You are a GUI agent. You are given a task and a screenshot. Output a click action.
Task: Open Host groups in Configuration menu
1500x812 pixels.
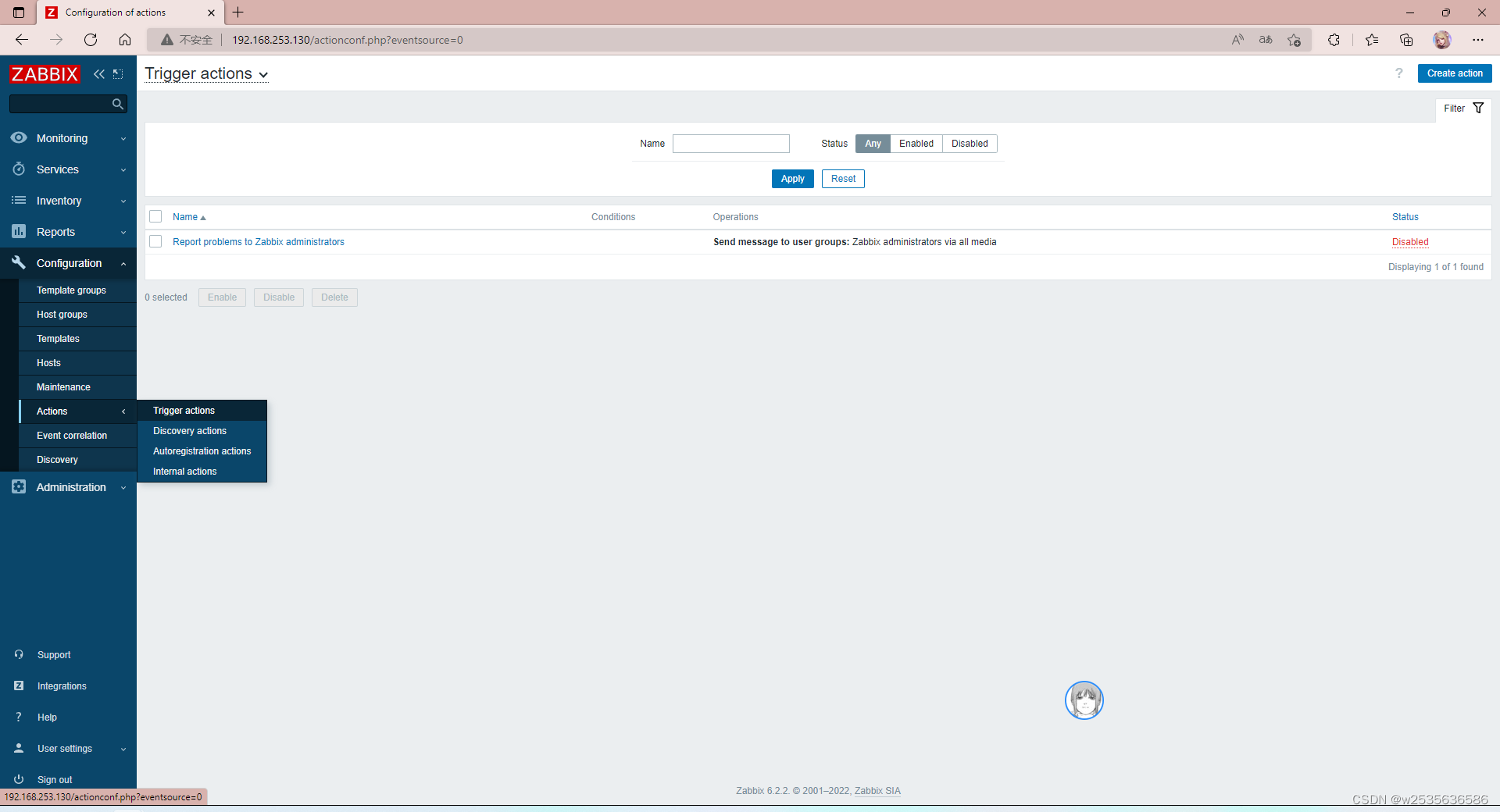(77, 314)
